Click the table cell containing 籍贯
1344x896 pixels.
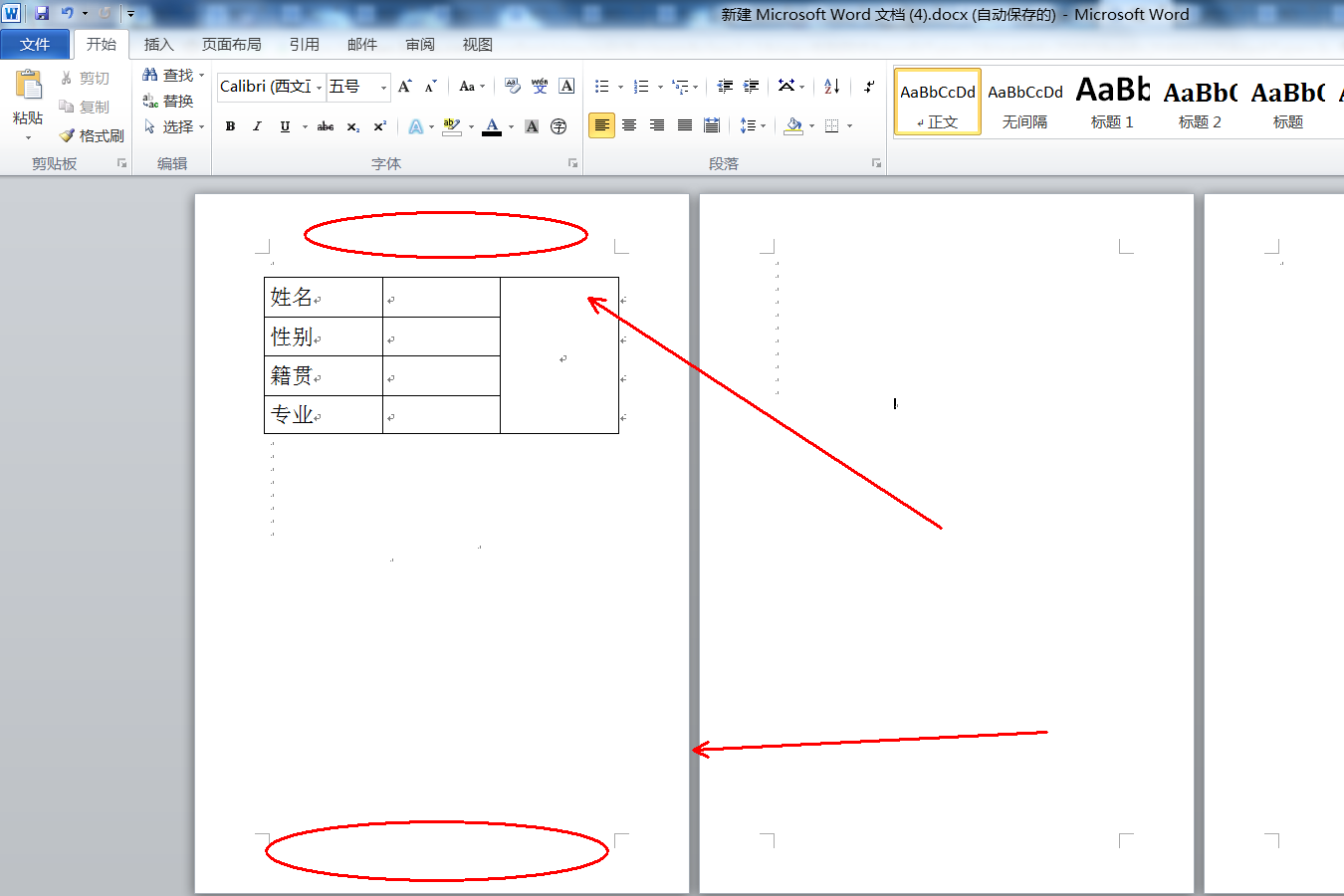coord(324,376)
